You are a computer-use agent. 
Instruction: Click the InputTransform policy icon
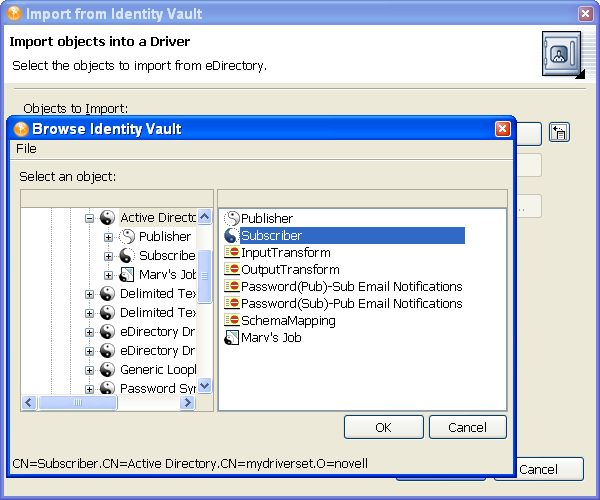(x=232, y=252)
